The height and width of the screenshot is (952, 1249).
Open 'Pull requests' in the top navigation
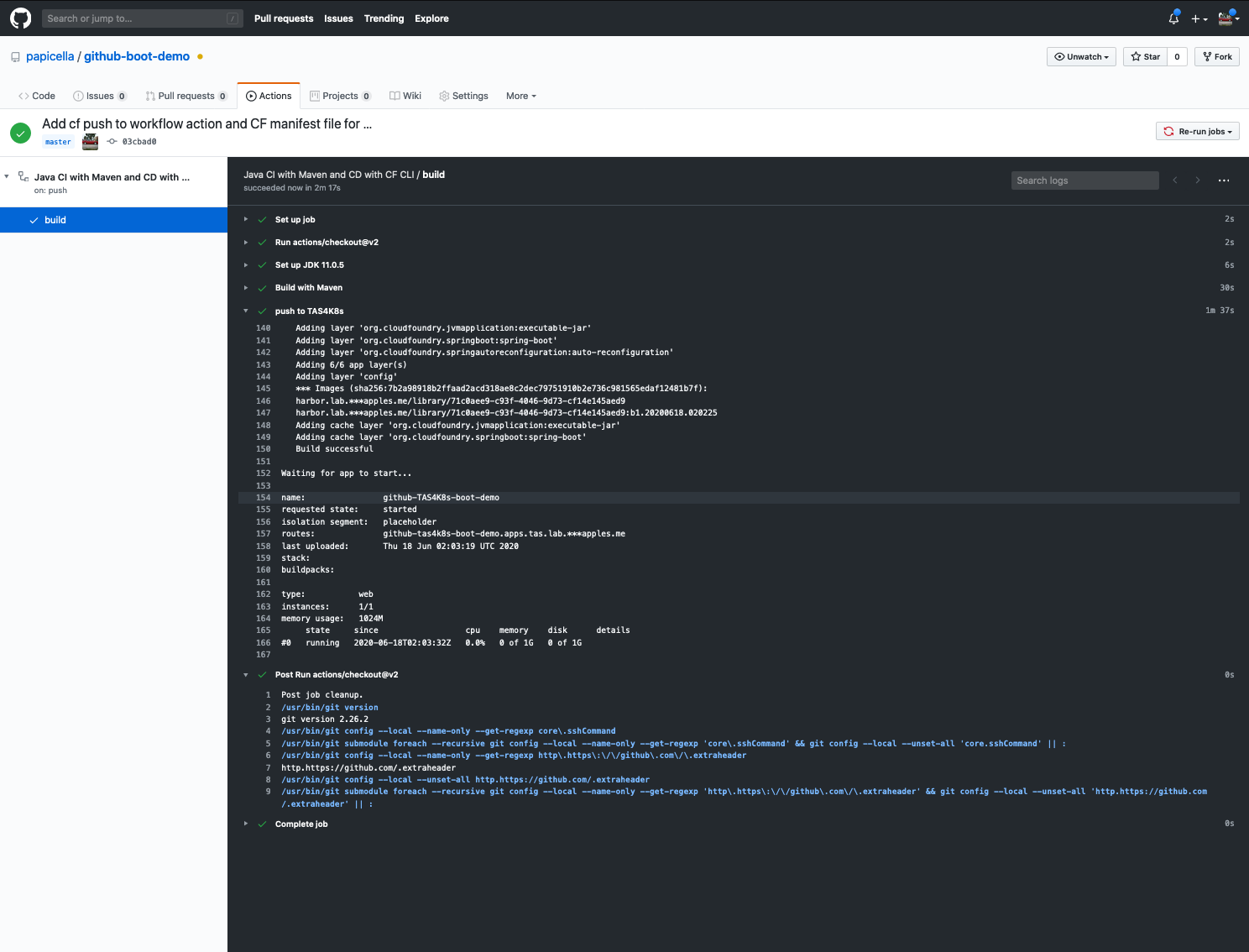click(x=283, y=18)
